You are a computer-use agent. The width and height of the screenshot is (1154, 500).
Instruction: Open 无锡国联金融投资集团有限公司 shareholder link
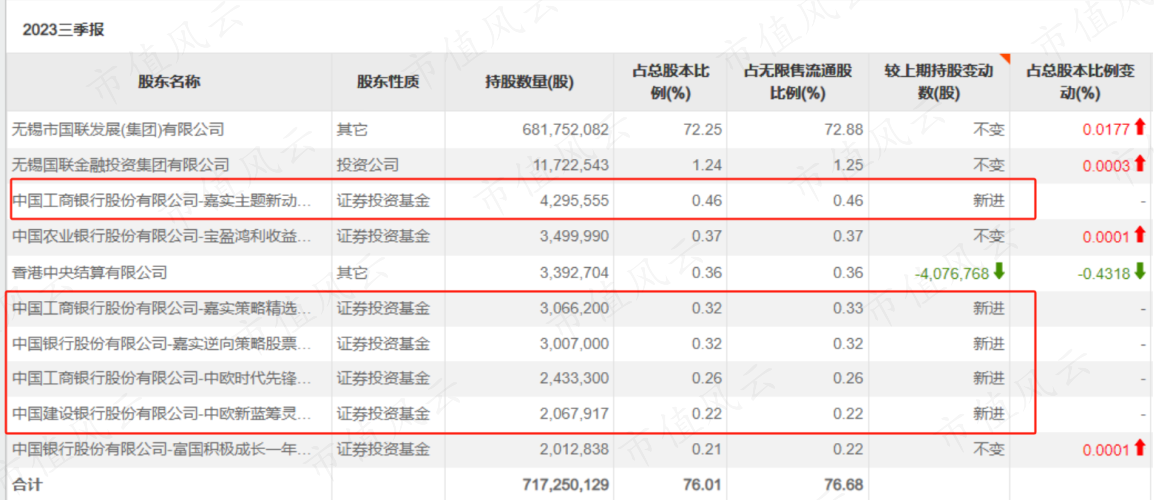pyautogui.click(x=120, y=166)
